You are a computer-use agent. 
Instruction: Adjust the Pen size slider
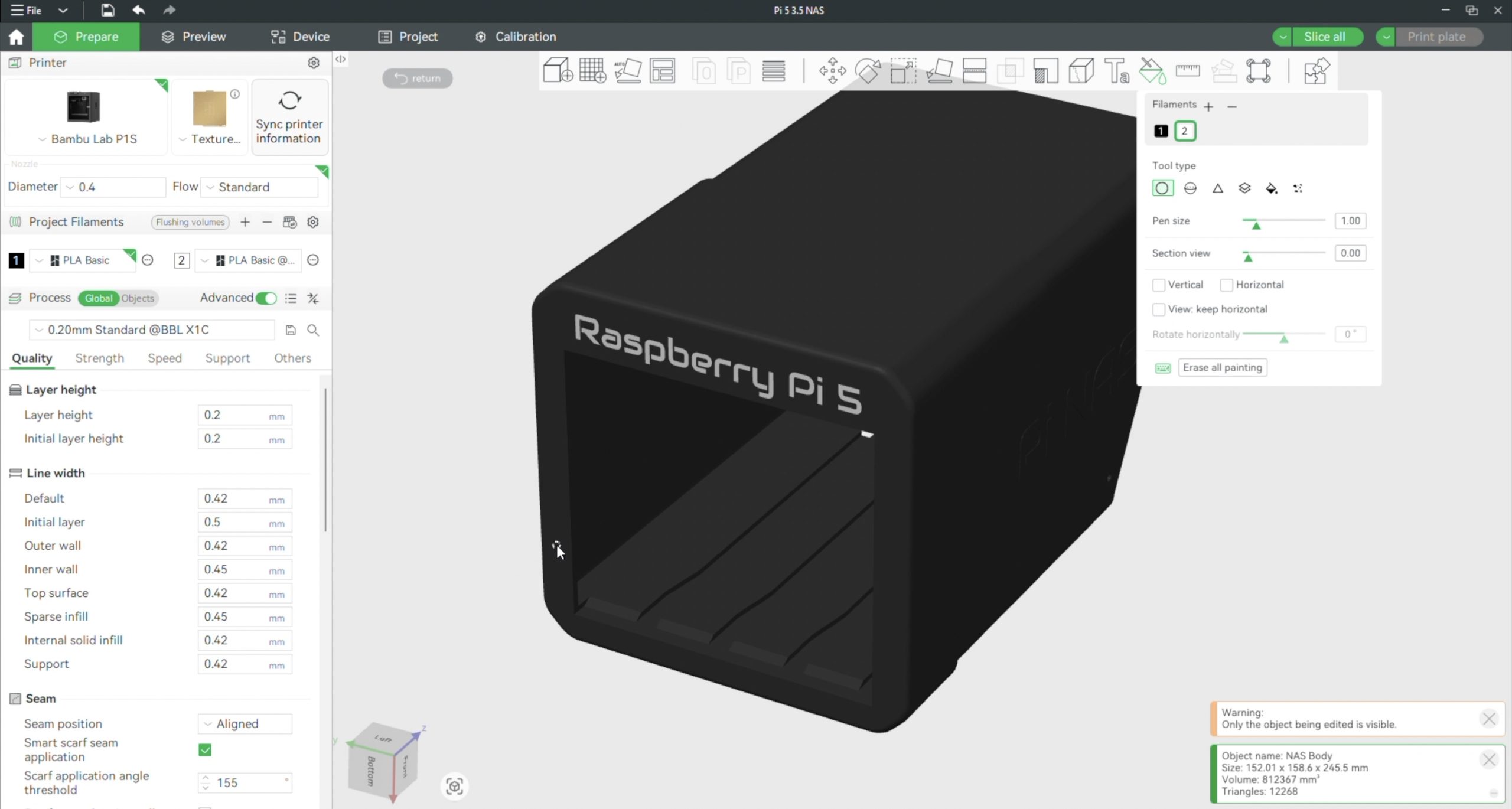(1256, 224)
